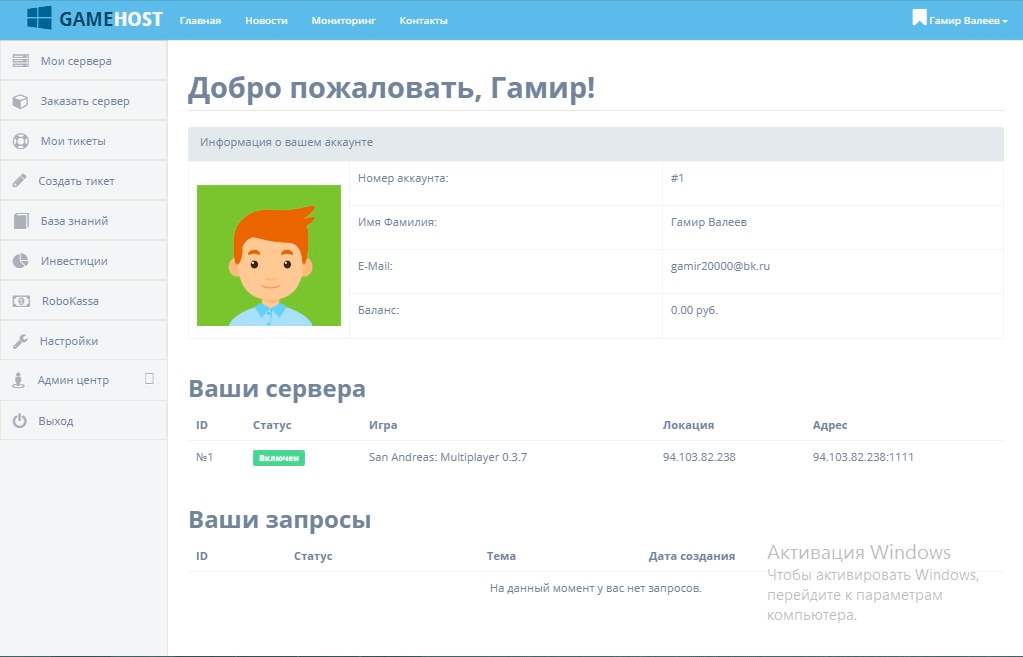1023x657 pixels.
Task: Click the GAMEHOST logo in header
Action: (x=94, y=18)
